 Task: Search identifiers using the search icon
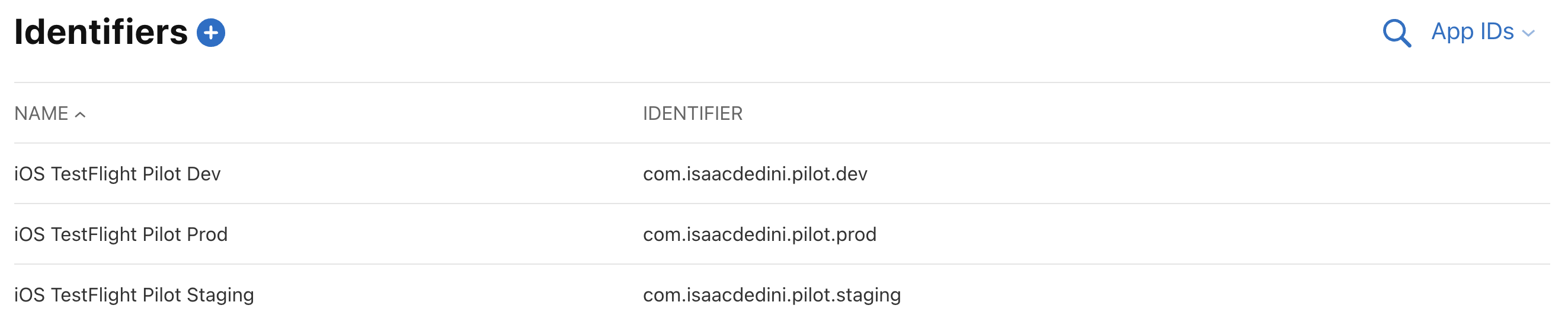point(1396,33)
